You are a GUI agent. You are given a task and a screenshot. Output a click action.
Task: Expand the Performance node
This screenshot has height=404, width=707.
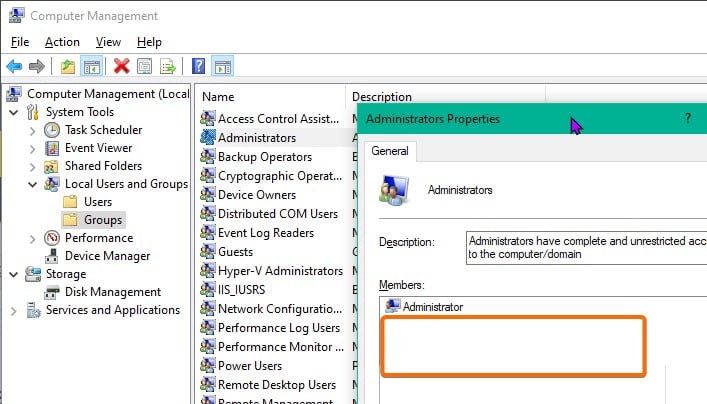coord(32,239)
